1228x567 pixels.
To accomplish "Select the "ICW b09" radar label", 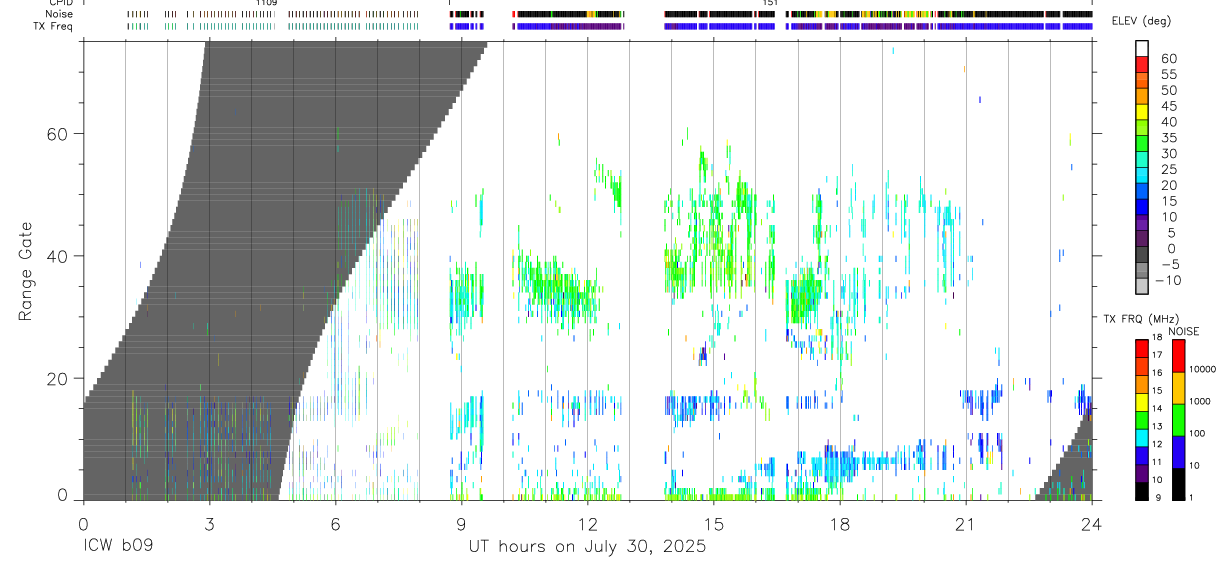I will pyautogui.click(x=117, y=547).
